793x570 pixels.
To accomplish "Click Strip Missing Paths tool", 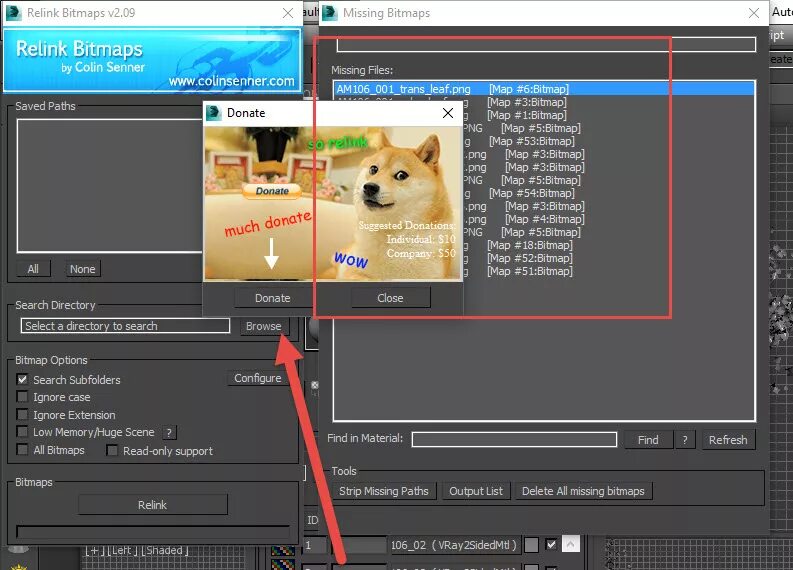I will coord(383,491).
